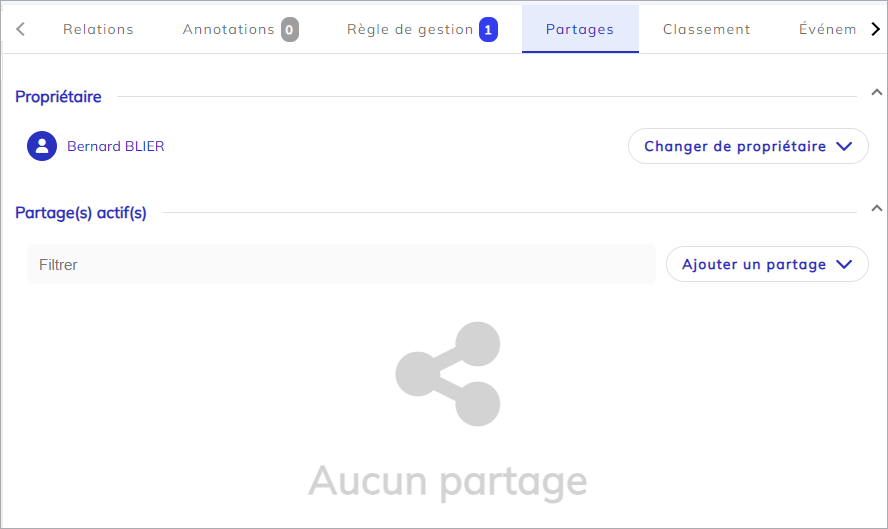Select the active Partages tab
The height and width of the screenshot is (529, 888).
click(580, 29)
